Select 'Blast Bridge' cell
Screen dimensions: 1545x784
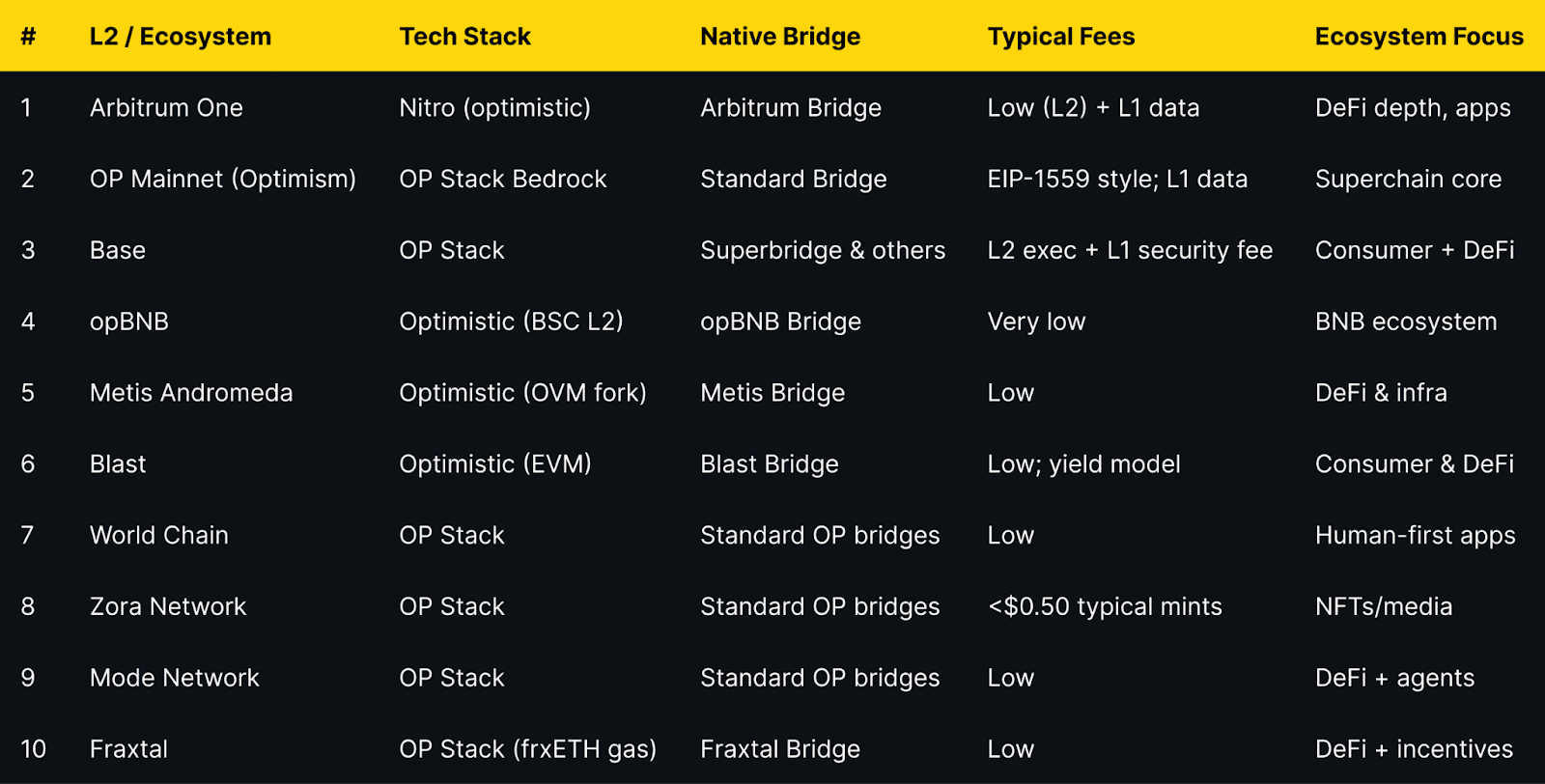click(x=769, y=464)
